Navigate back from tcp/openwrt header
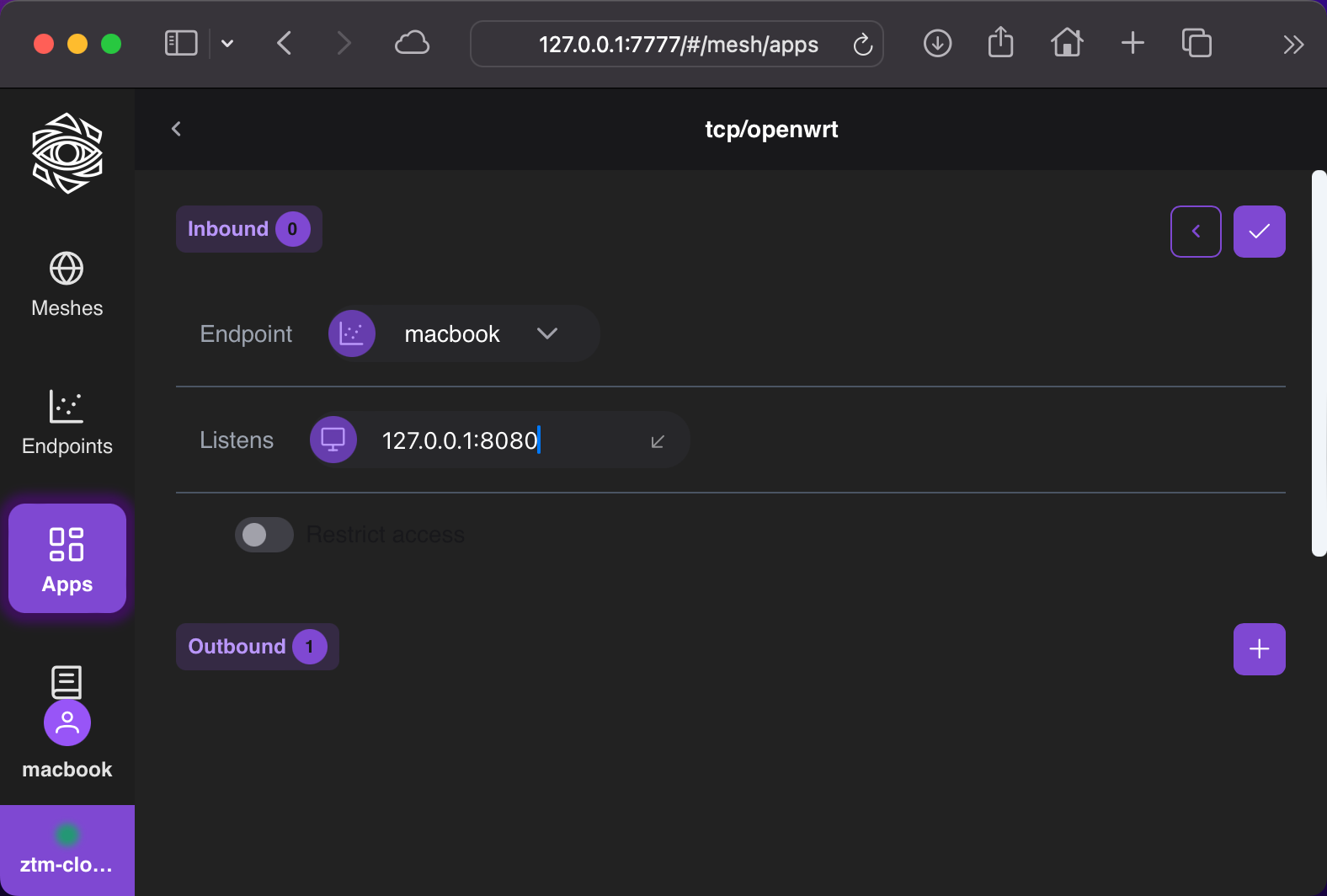Screen dimensions: 1327x896 click(x=176, y=129)
